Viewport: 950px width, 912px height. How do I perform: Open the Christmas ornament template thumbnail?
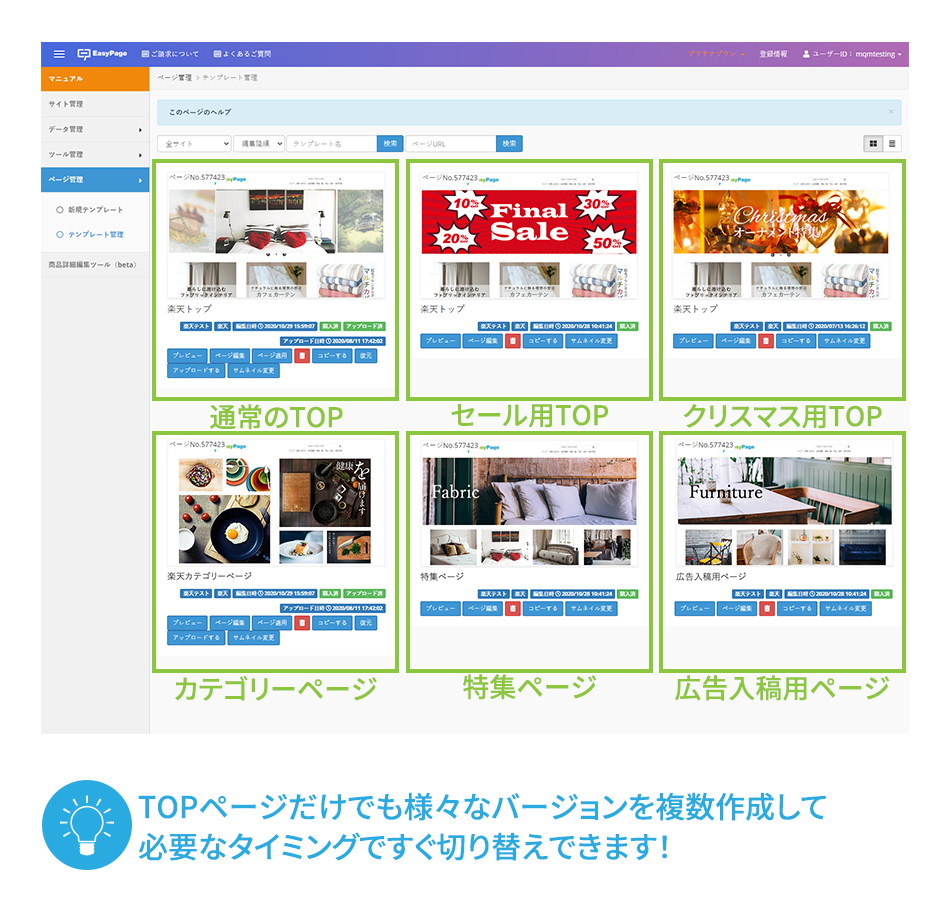[x=781, y=236]
